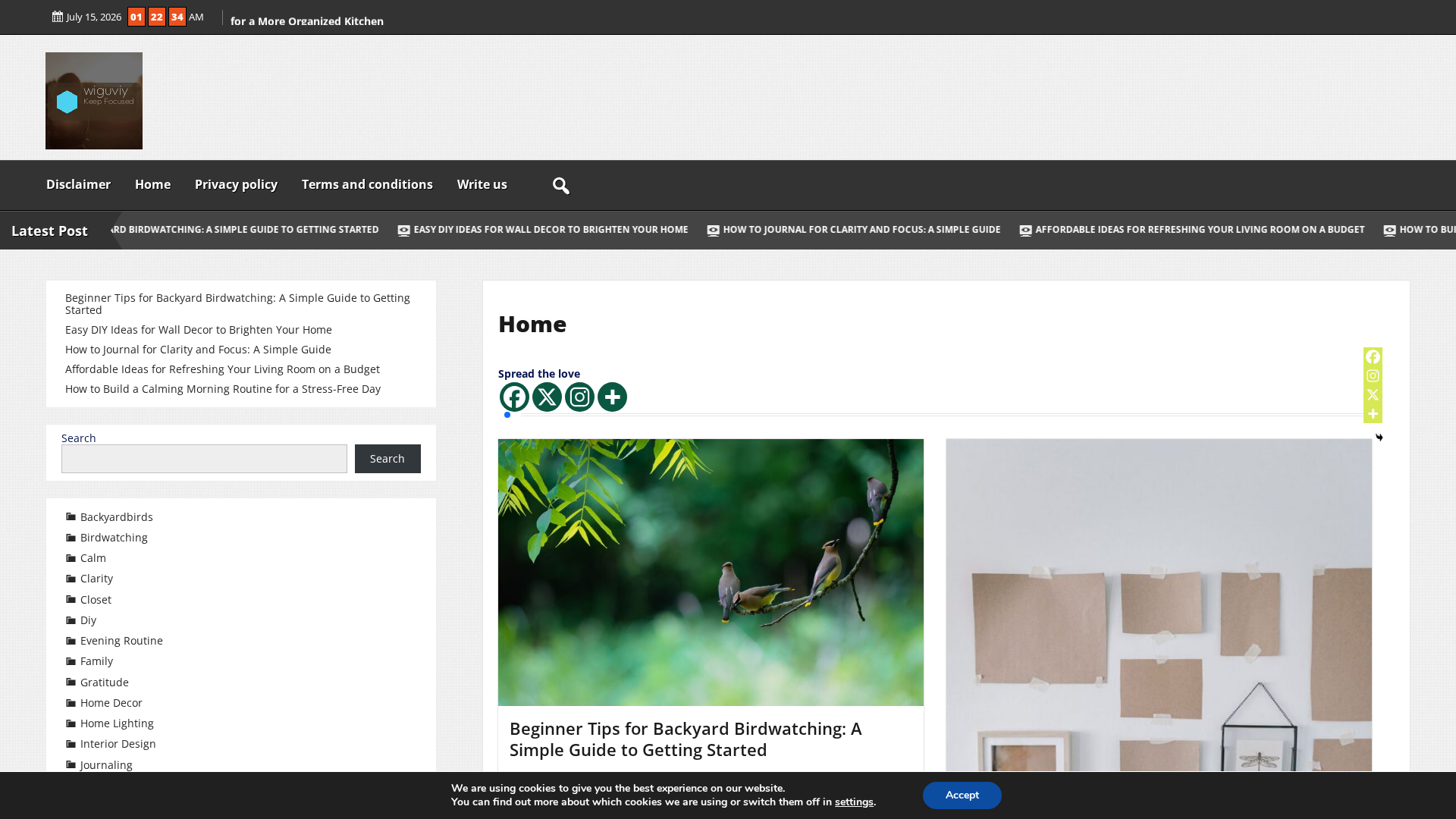Click the folder icon next to Gratitude
Image resolution: width=1456 pixels, height=819 pixels.
point(71,682)
